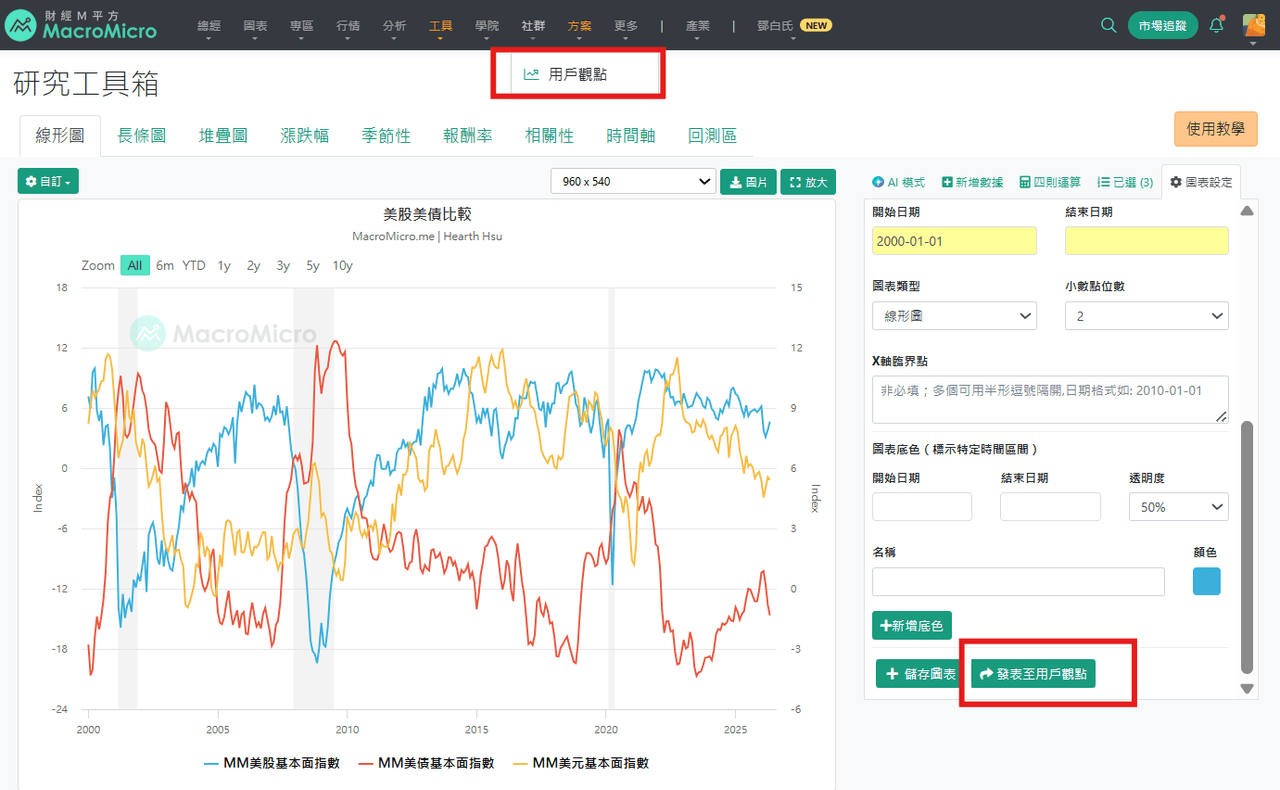Open the 專區 menu
1280x790 pixels.
pyautogui.click(x=301, y=26)
